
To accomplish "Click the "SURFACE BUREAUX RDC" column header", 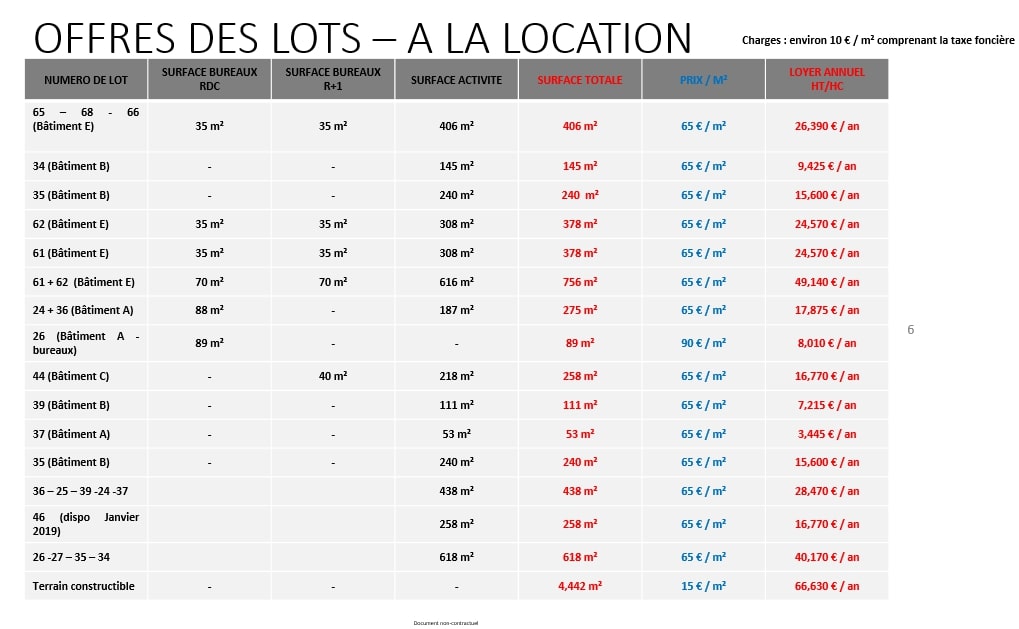I will 209,79.
